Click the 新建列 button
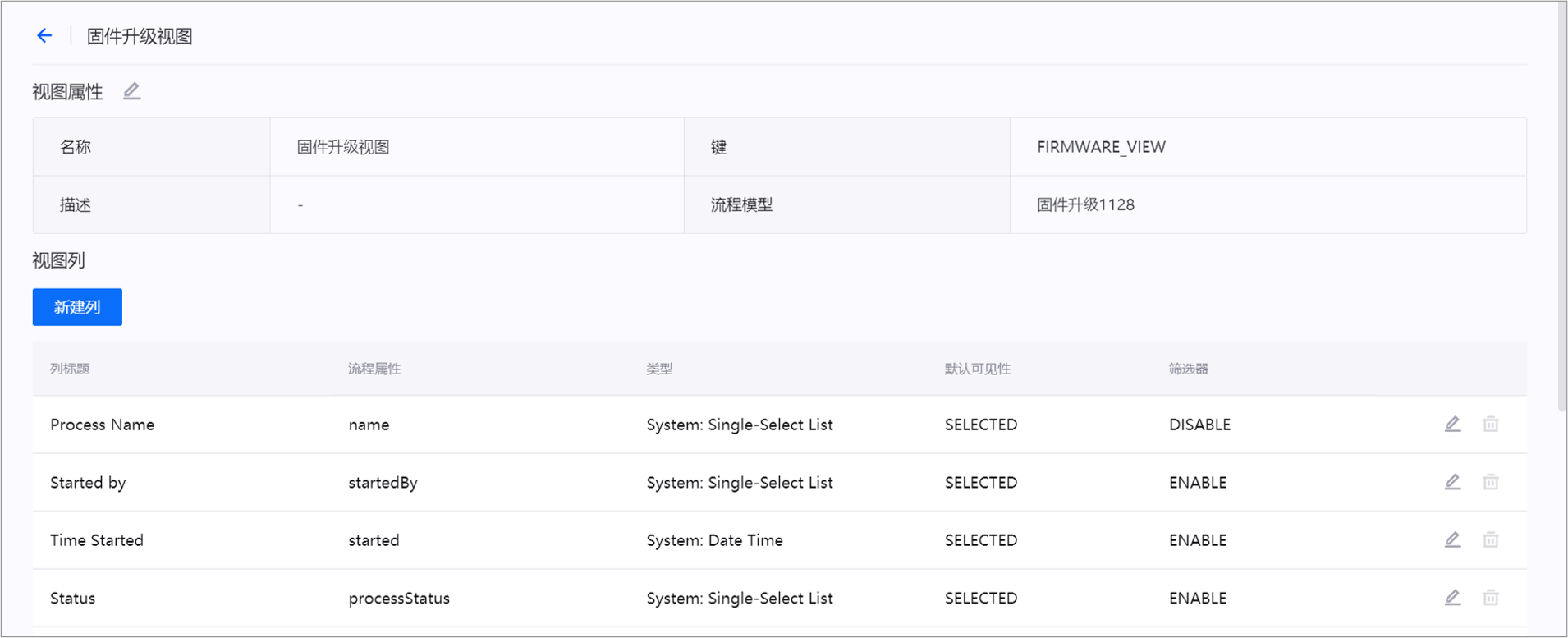 [77, 307]
